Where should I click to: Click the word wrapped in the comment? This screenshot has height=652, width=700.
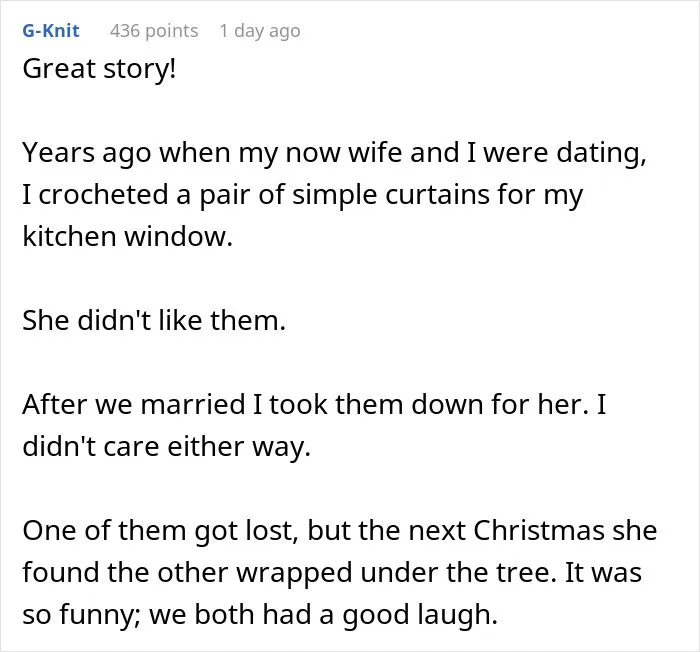294,572
